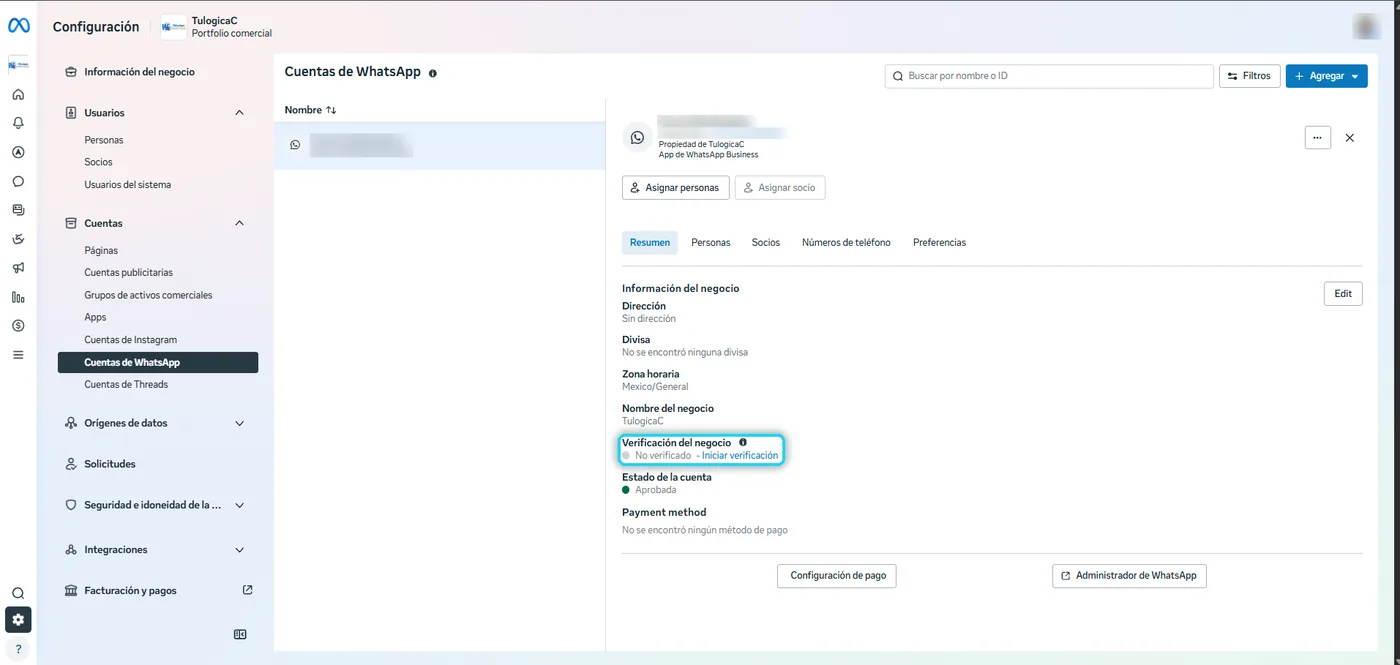Open the Home icon in left rail
1400x665 pixels.
coord(18,95)
